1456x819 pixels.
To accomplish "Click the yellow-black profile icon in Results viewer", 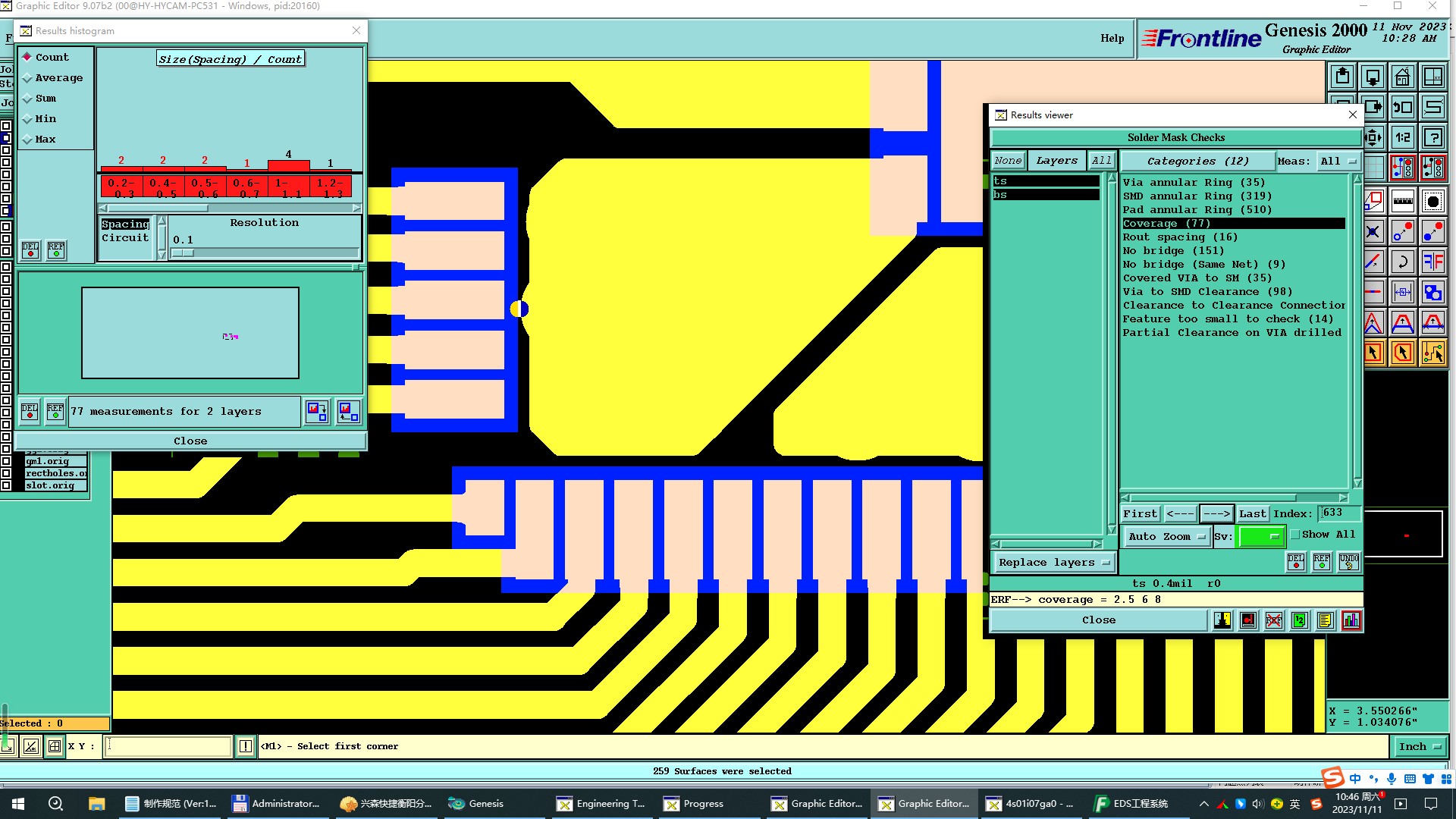I will tap(1222, 620).
